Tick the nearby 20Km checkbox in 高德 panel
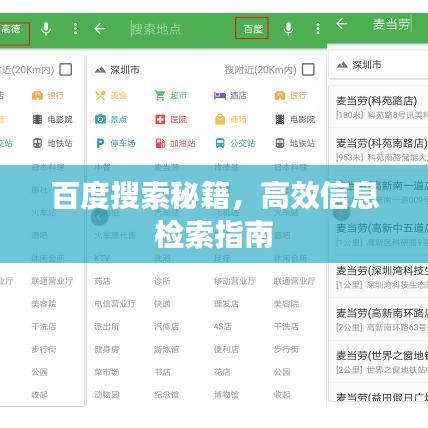 pyautogui.click(x=66, y=70)
